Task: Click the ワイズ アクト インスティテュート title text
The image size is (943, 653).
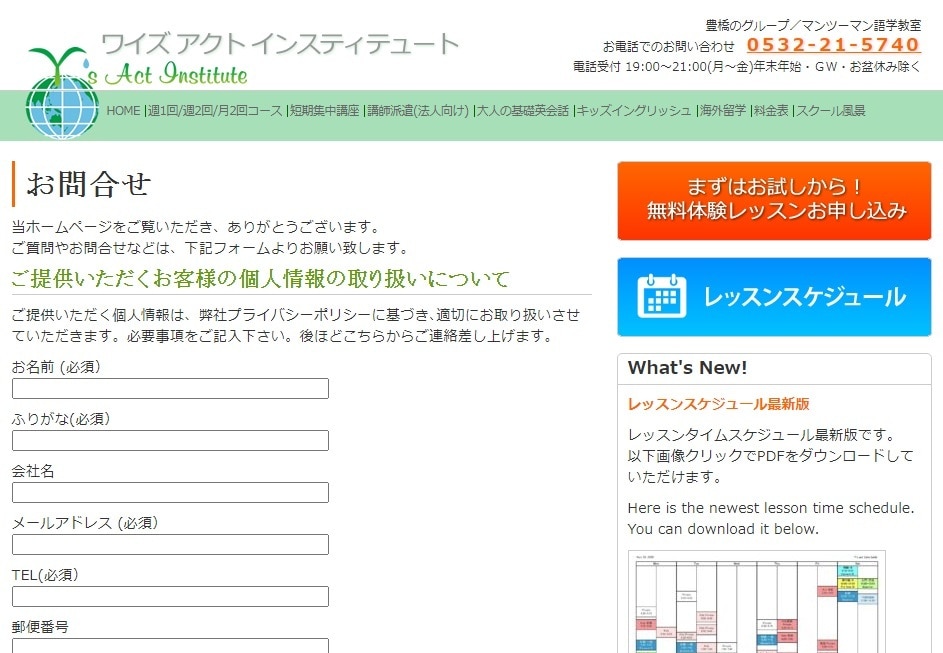Action: tap(280, 44)
